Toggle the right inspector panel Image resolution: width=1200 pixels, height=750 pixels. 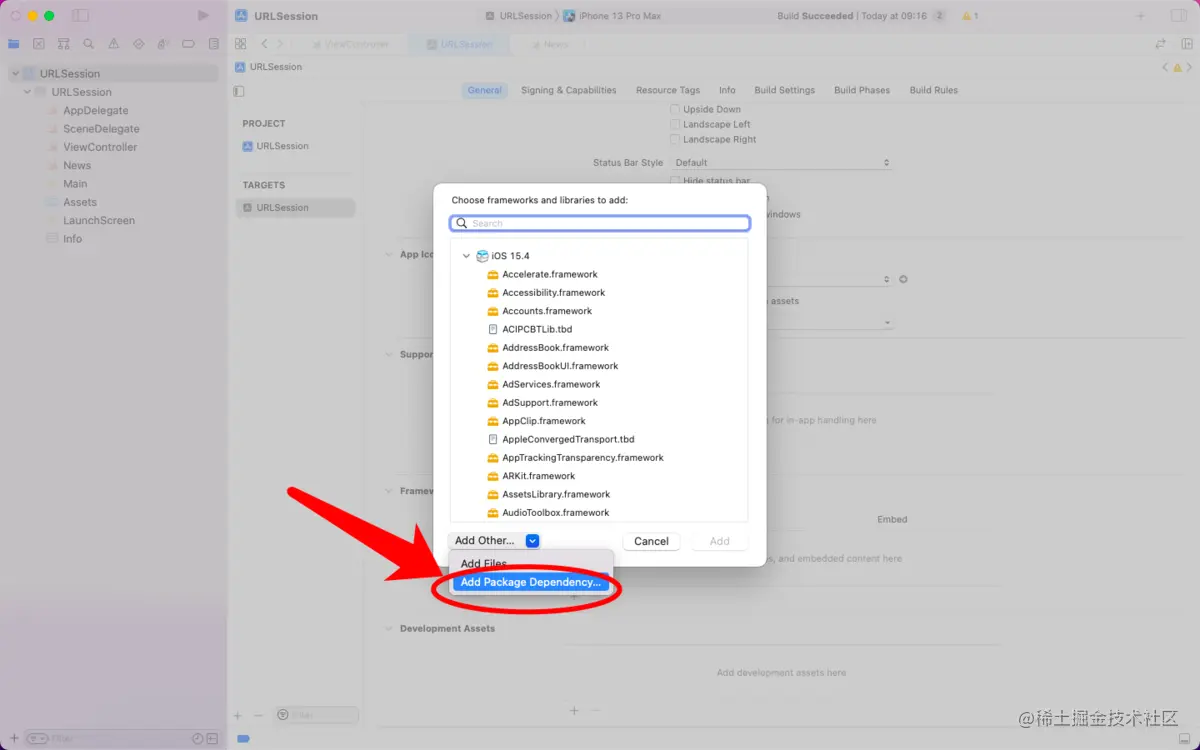tap(1177, 16)
